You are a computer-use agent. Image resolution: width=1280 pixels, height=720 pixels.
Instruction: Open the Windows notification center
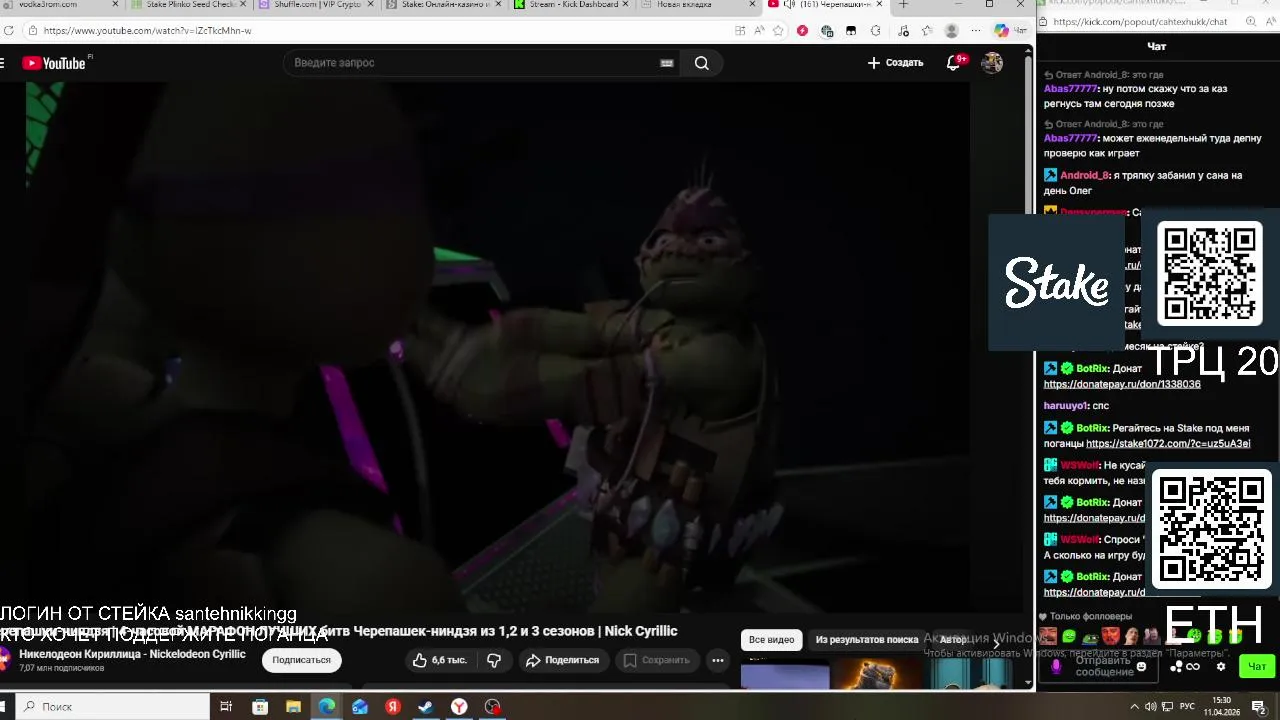1259,707
